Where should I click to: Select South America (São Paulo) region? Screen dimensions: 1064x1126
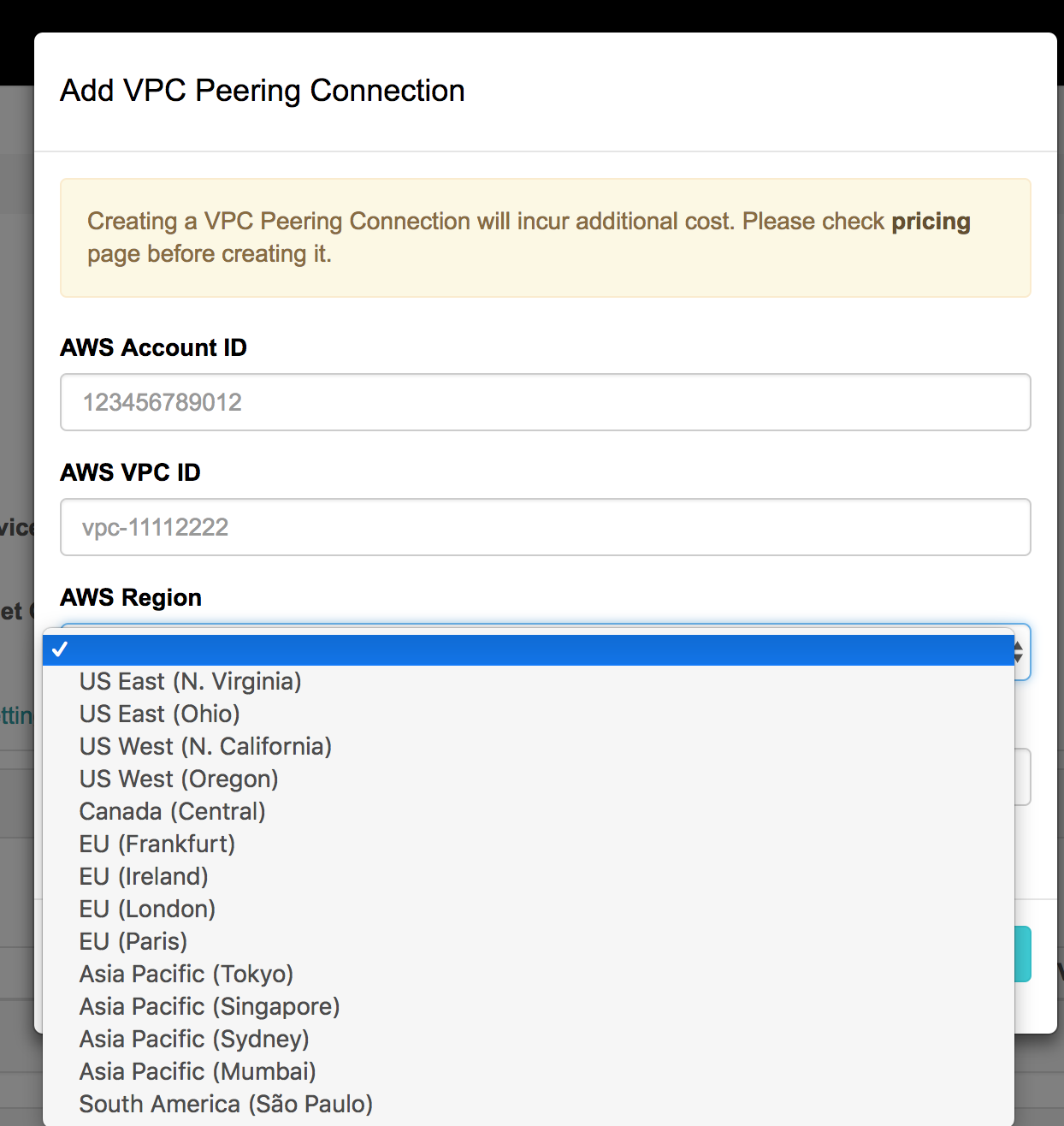pyautogui.click(x=529, y=1105)
